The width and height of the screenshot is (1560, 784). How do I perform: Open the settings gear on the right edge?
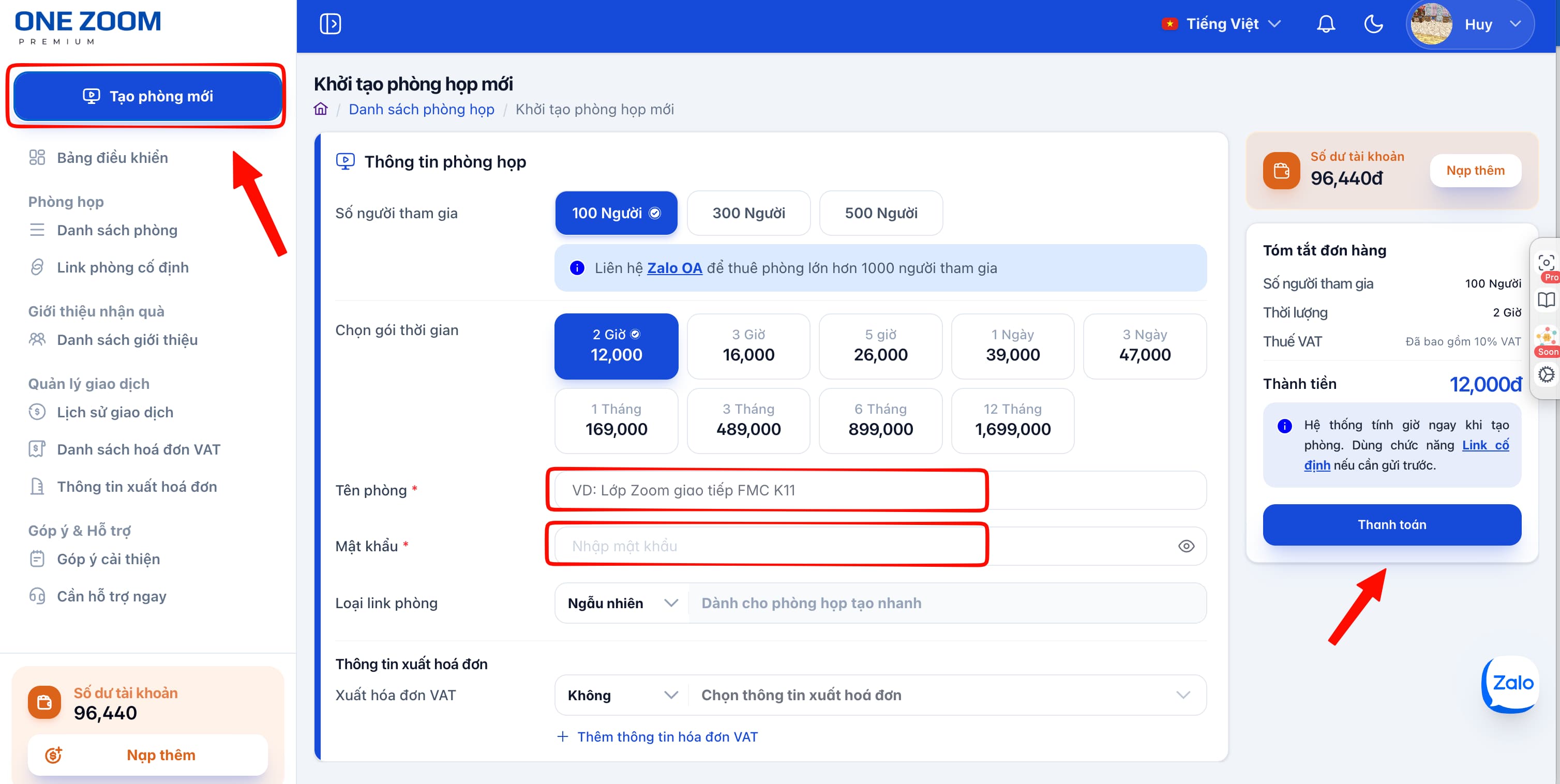point(1546,375)
